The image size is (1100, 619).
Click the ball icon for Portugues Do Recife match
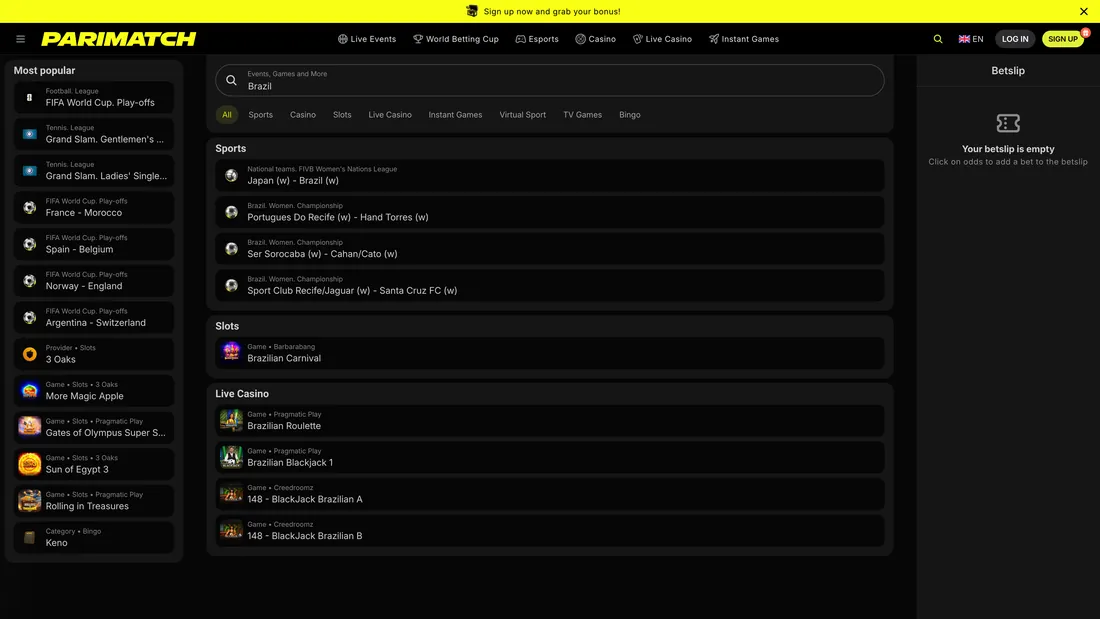(232, 212)
